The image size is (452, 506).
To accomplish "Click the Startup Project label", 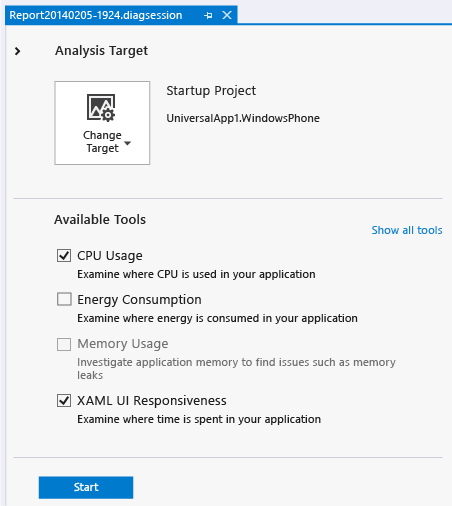I will pyautogui.click(x=211, y=91).
